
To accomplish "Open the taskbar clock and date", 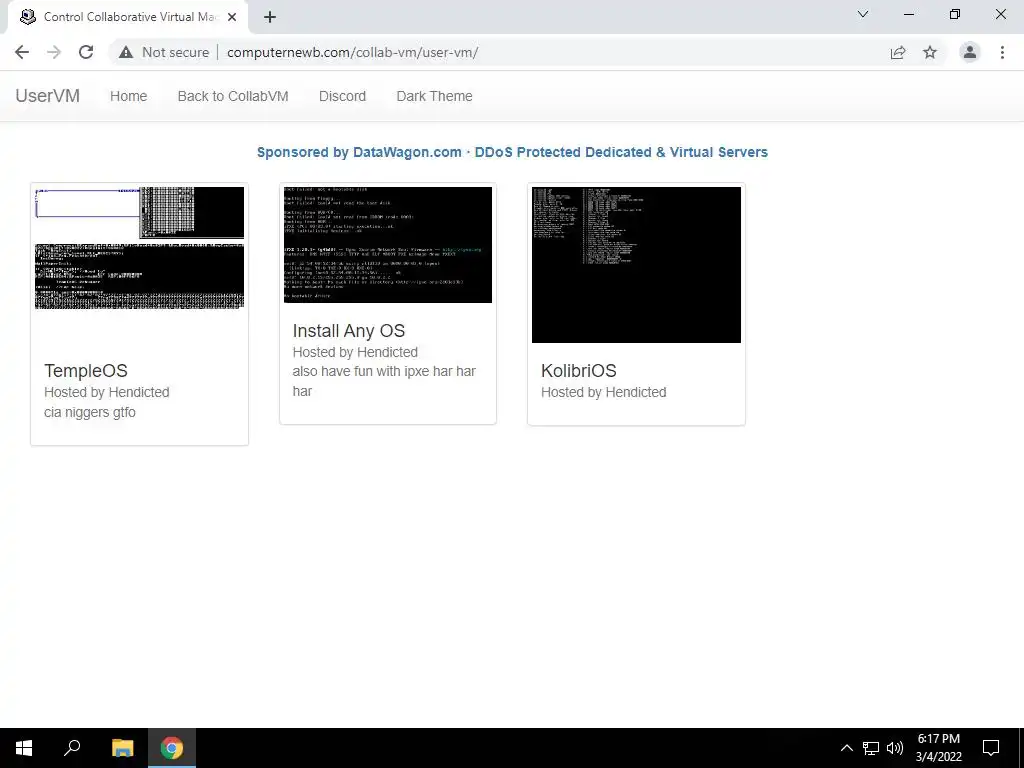I will 938,748.
